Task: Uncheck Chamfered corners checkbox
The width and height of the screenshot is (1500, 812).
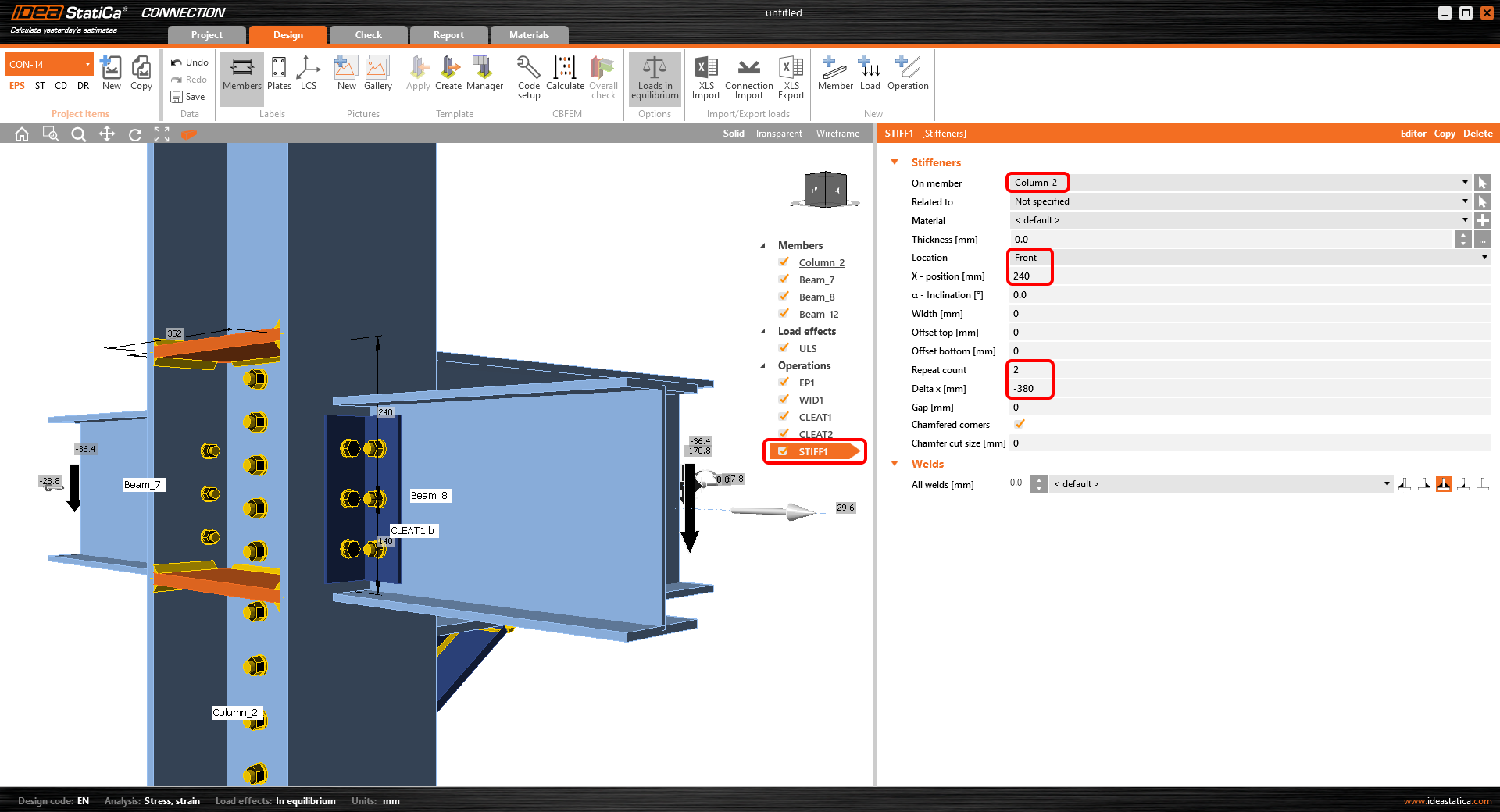Action: point(1020,424)
